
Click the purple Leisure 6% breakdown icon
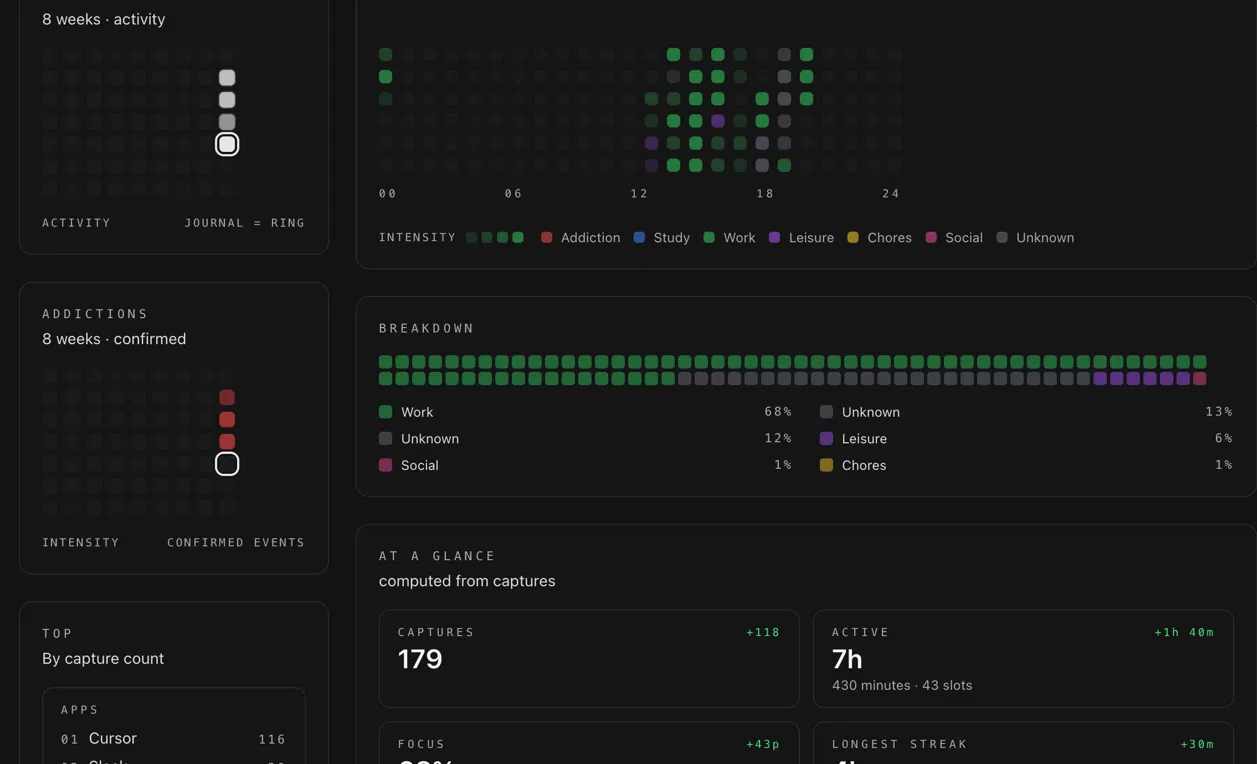(826, 439)
